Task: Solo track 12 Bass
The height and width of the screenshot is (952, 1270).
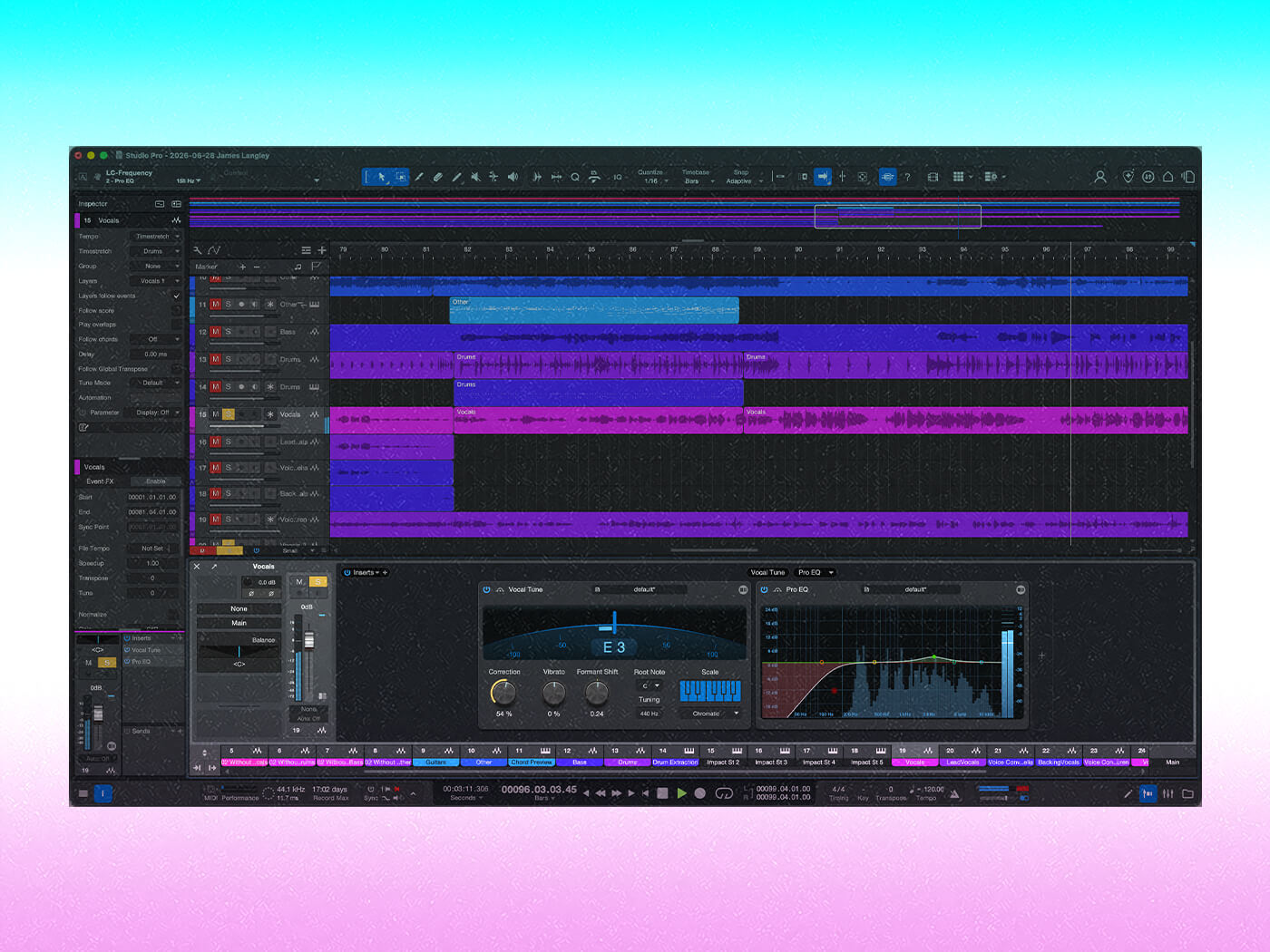Action: [229, 332]
